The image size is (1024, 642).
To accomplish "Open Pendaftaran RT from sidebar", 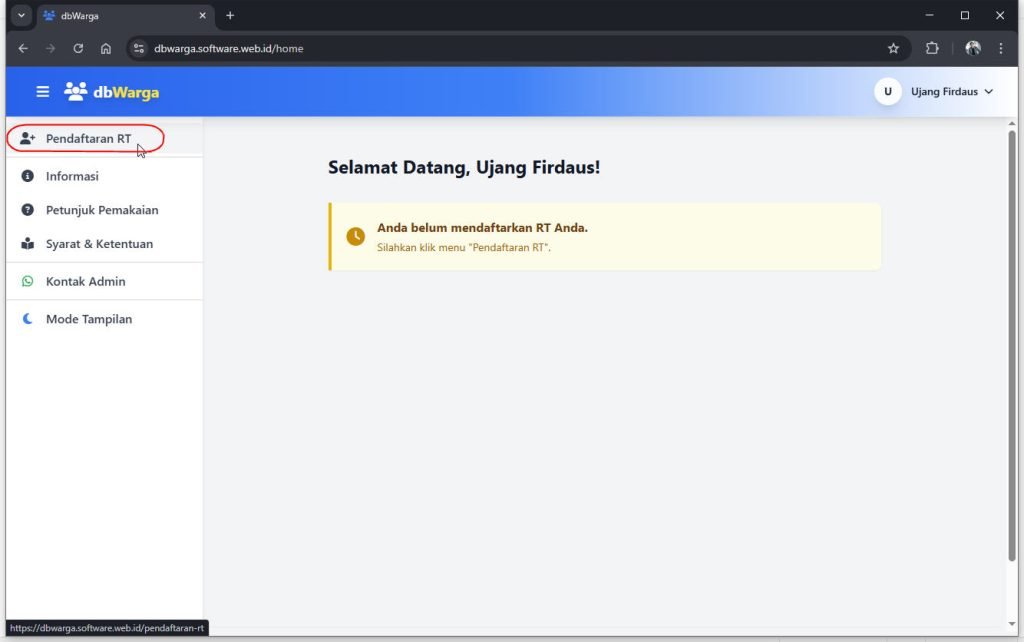I will tap(88, 139).
